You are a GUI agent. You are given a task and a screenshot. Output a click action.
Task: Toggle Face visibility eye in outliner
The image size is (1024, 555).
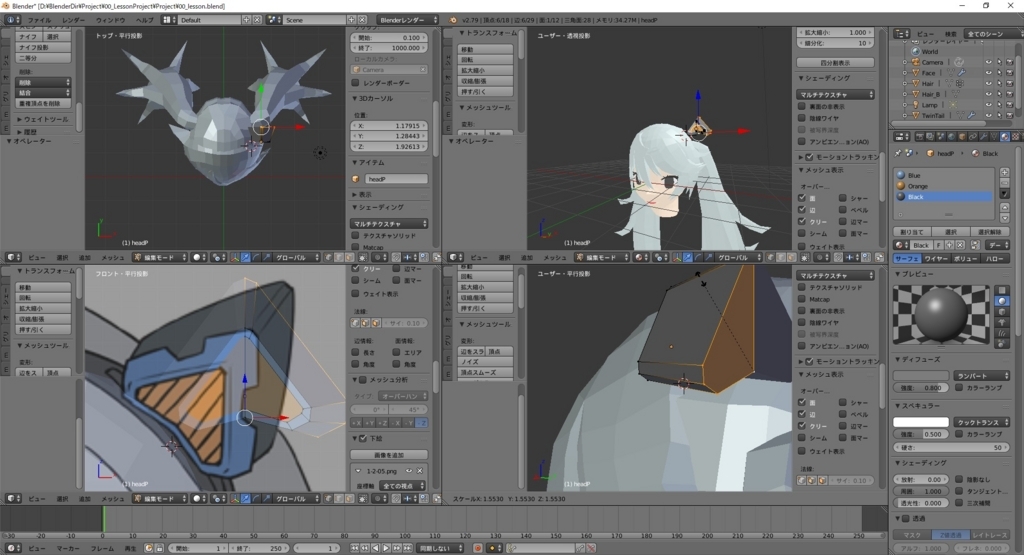pyautogui.click(x=989, y=72)
